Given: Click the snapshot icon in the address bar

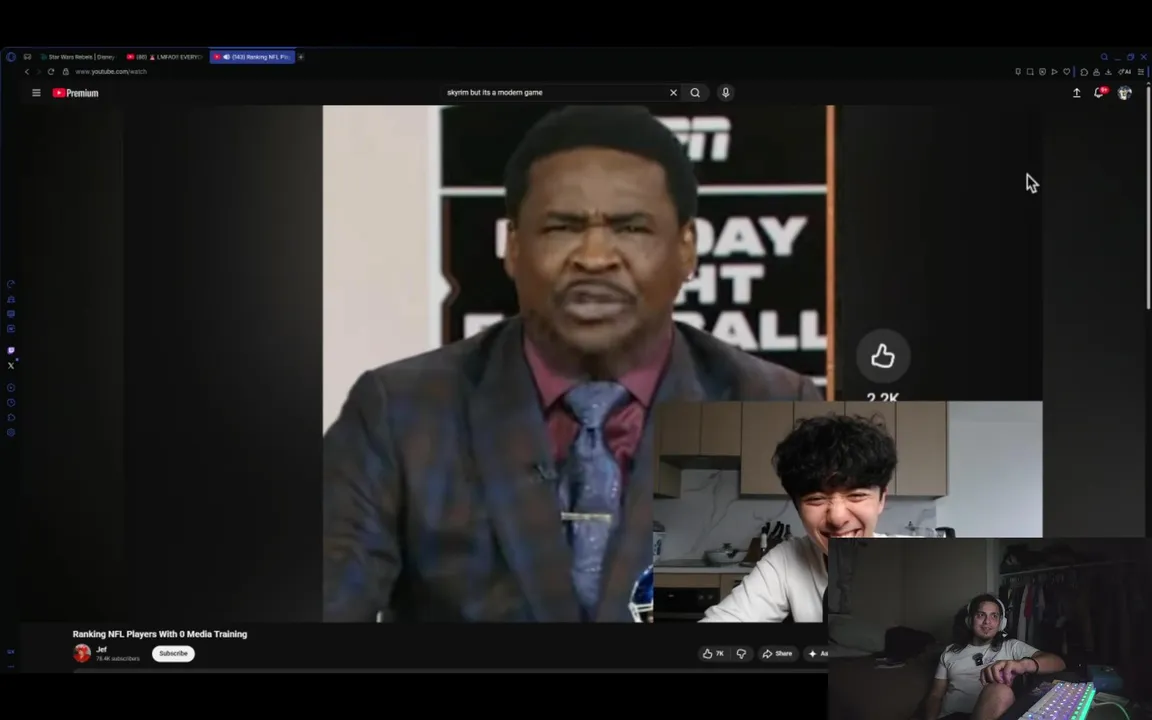Looking at the screenshot, I should pos(1030,71).
